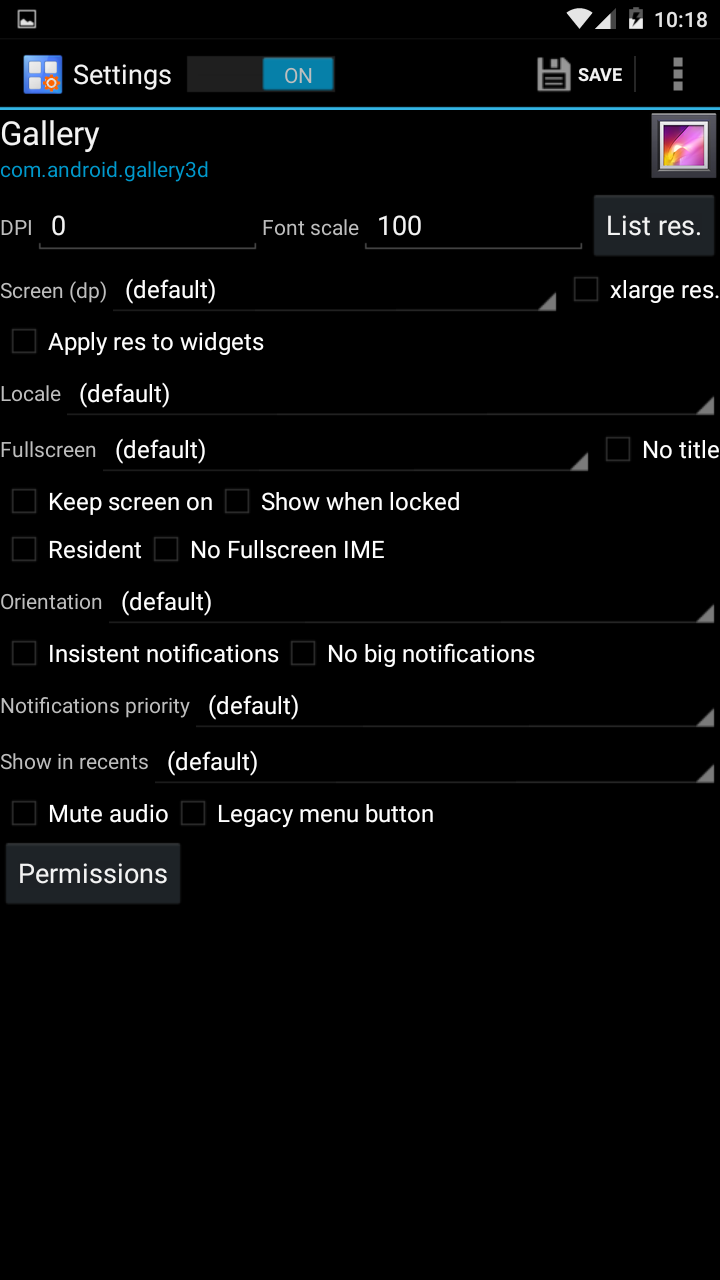Viewport: 720px width, 1280px height.
Task: Tap the App Settings icon in header
Action: pos(43,75)
